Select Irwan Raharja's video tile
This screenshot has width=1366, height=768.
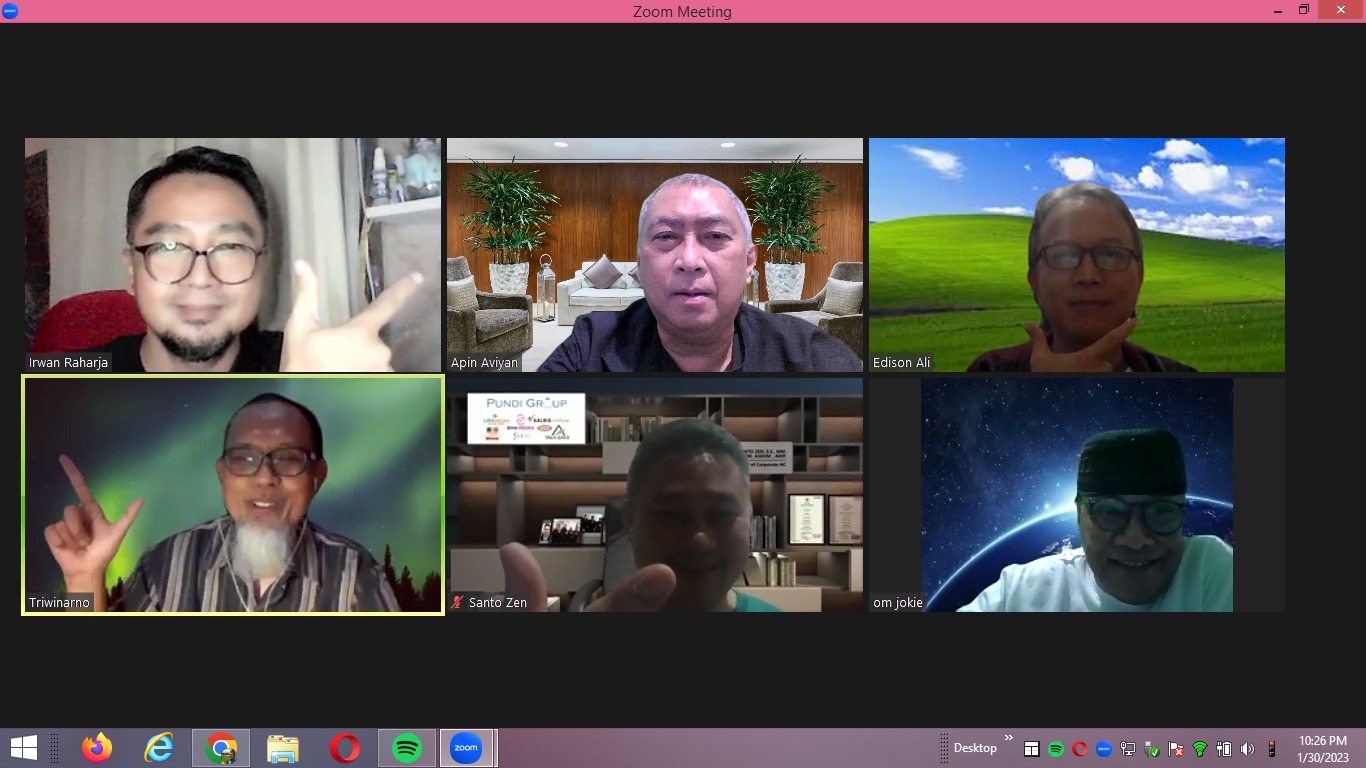(x=232, y=254)
